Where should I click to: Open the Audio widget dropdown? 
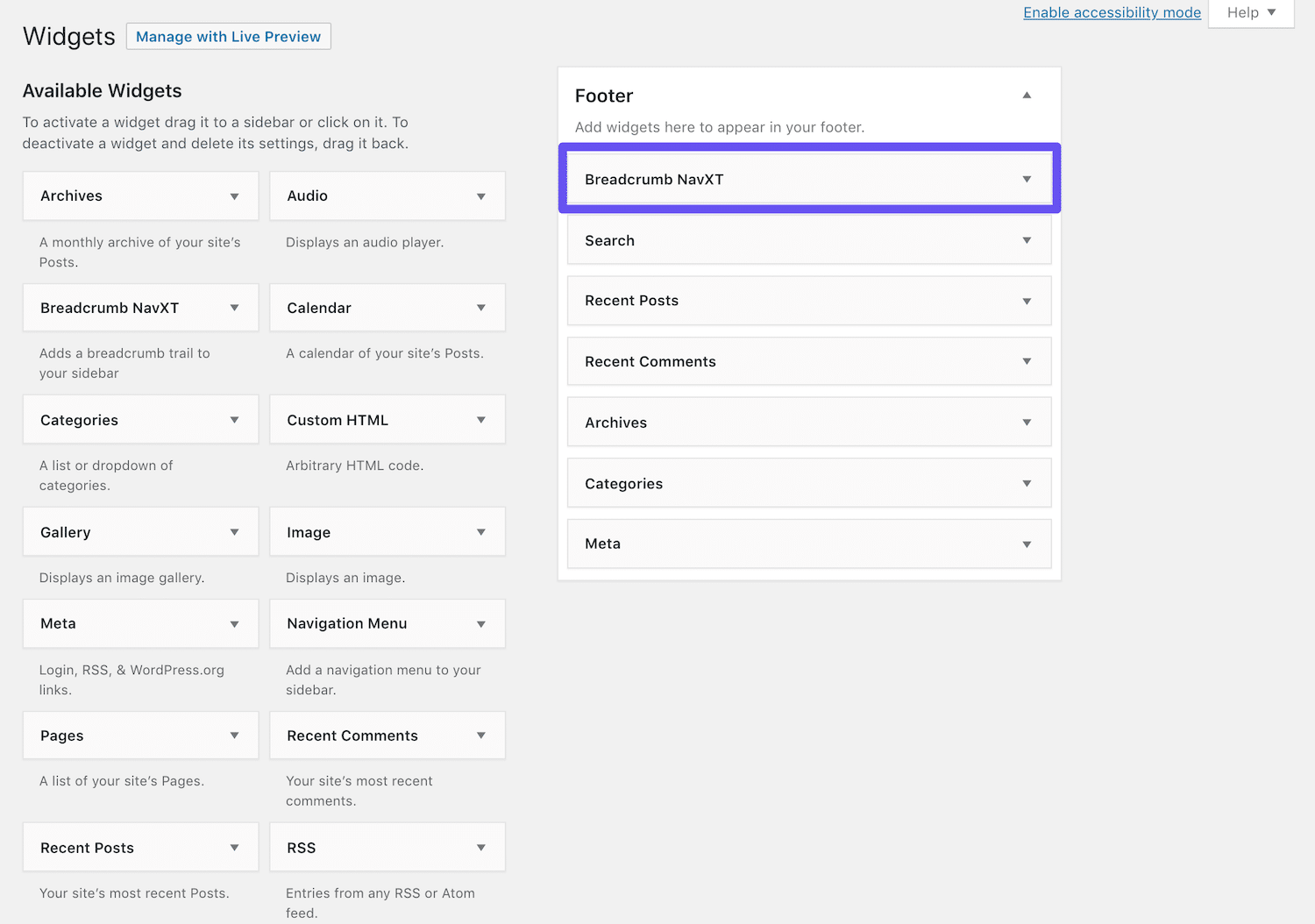(x=481, y=195)
